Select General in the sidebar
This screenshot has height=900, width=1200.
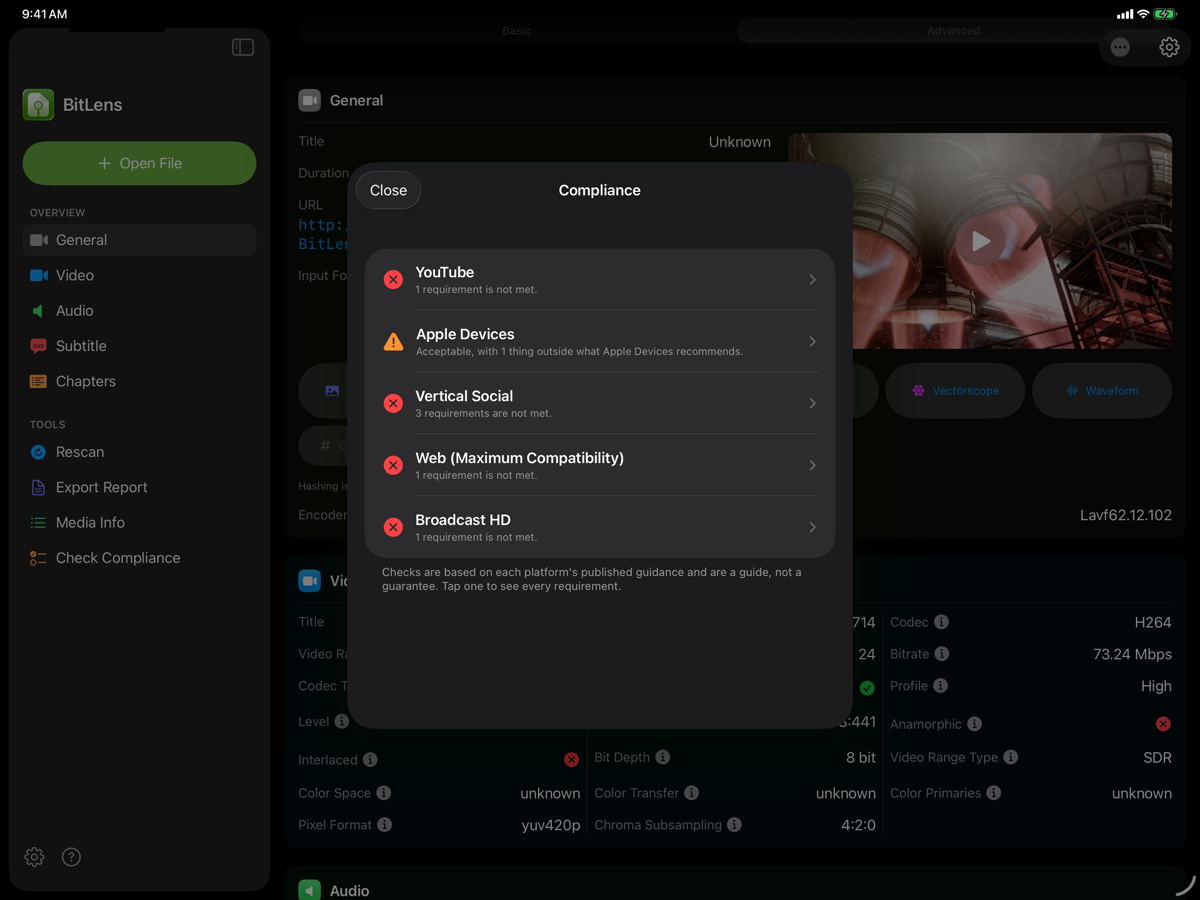point(139,240)
